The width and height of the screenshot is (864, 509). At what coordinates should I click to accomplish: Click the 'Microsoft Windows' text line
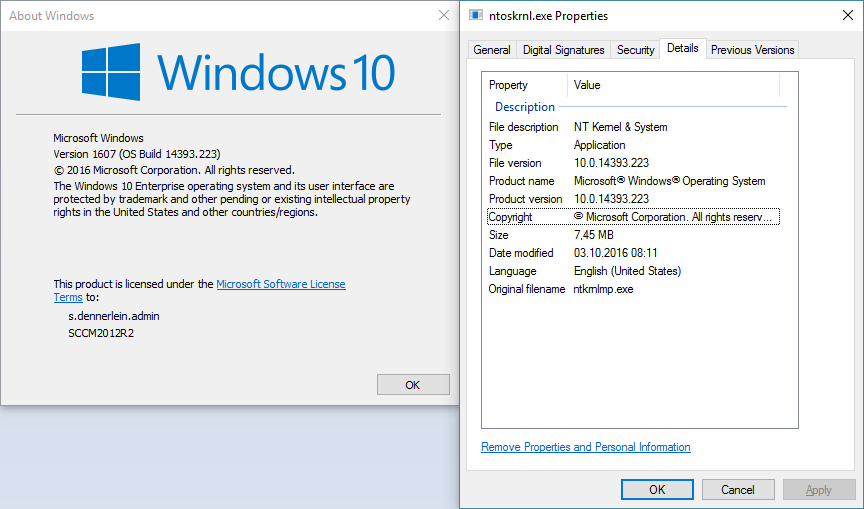point(98,138)
